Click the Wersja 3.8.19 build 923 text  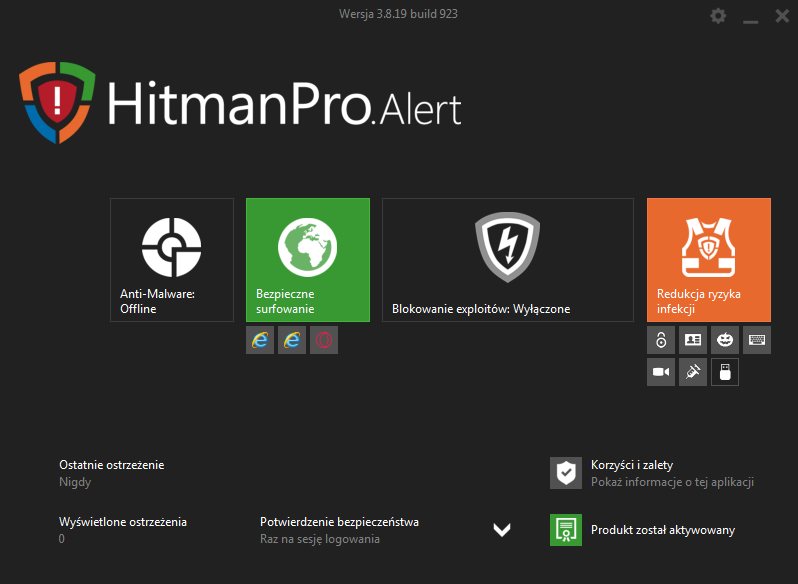tap(398, 14)
